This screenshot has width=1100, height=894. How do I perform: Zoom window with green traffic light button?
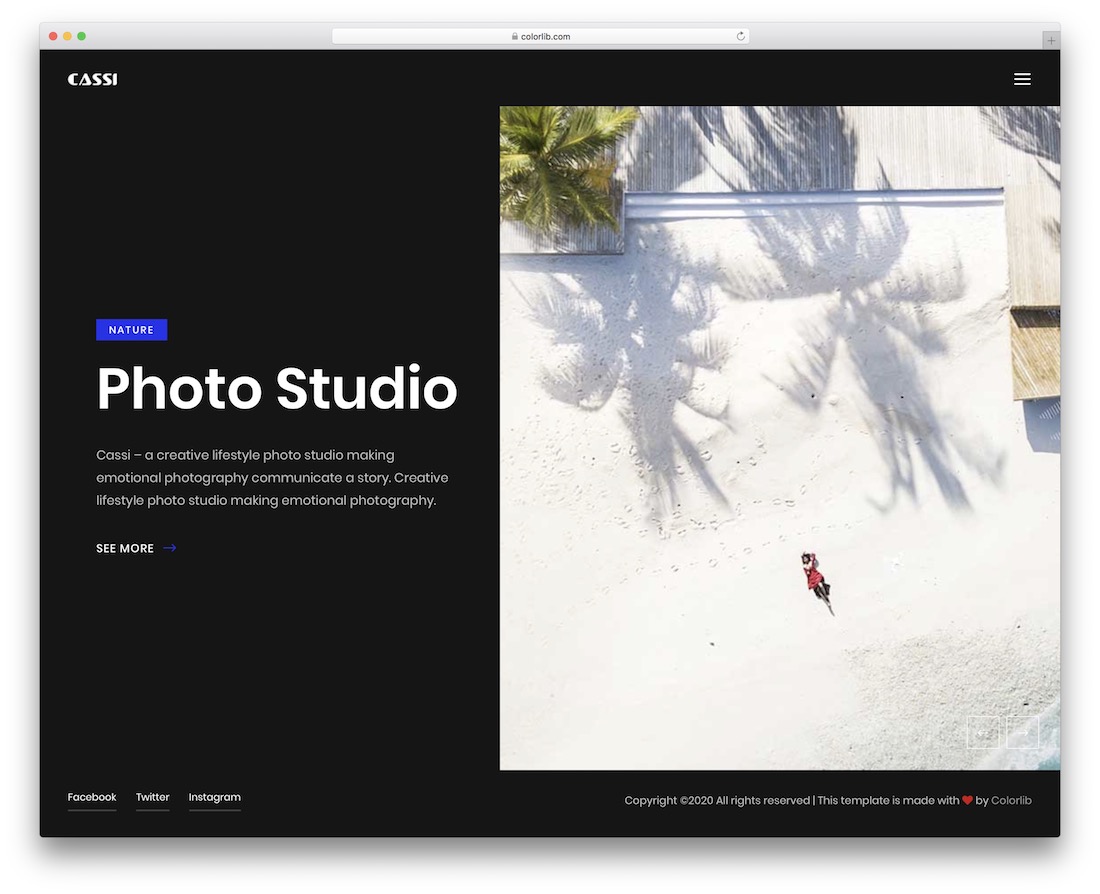tap(80, 35)
